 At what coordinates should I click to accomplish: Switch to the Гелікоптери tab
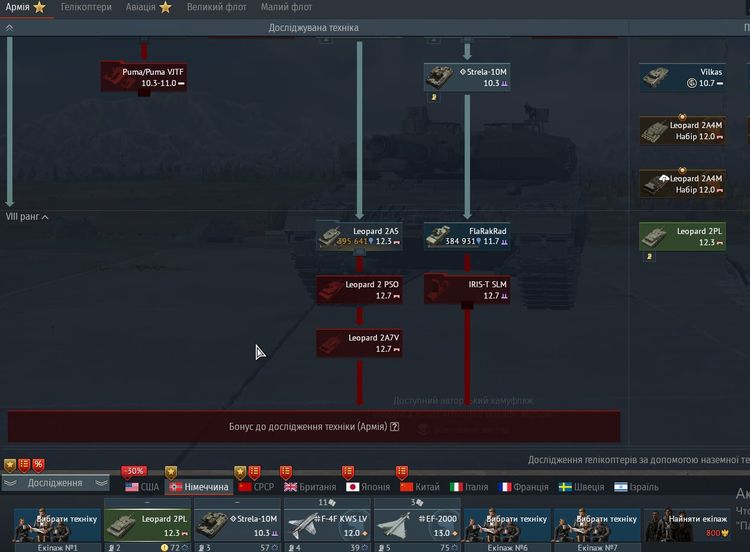pos(86,7)
